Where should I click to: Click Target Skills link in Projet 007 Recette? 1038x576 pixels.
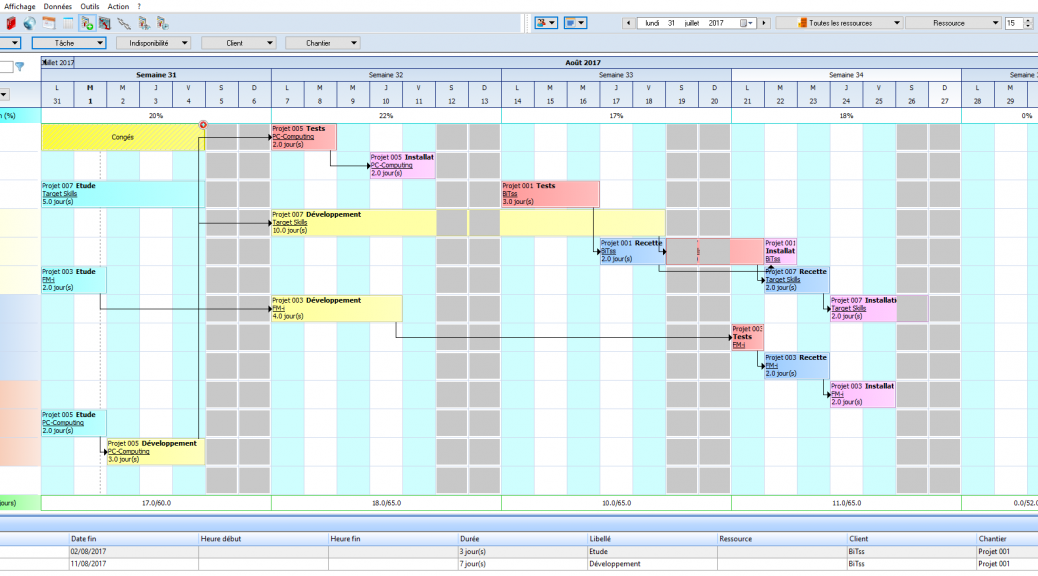tap(782, 280)
